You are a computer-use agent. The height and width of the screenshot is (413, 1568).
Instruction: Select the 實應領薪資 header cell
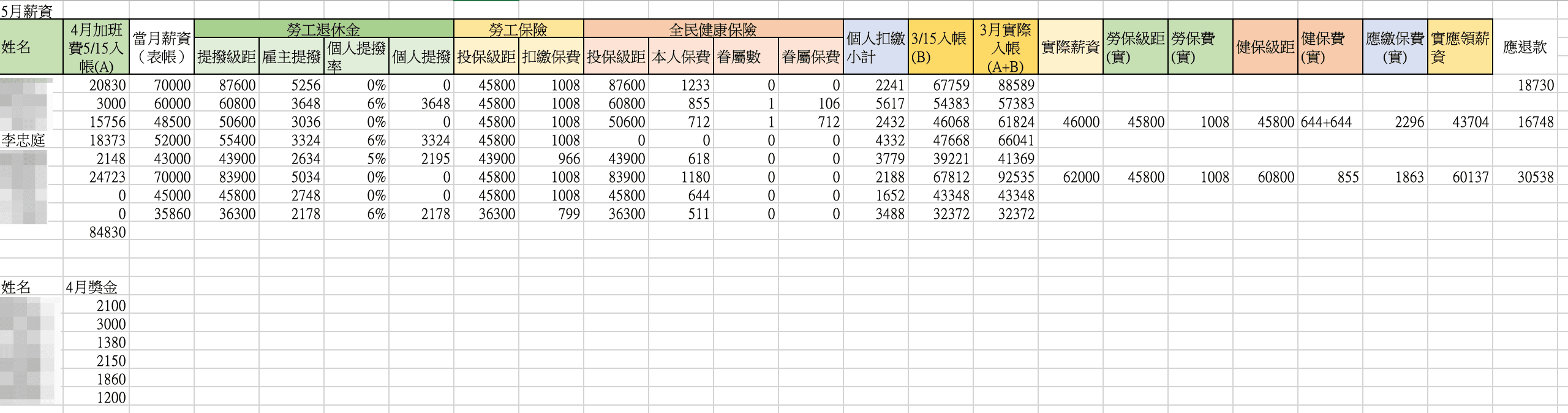coord(1460,47)
